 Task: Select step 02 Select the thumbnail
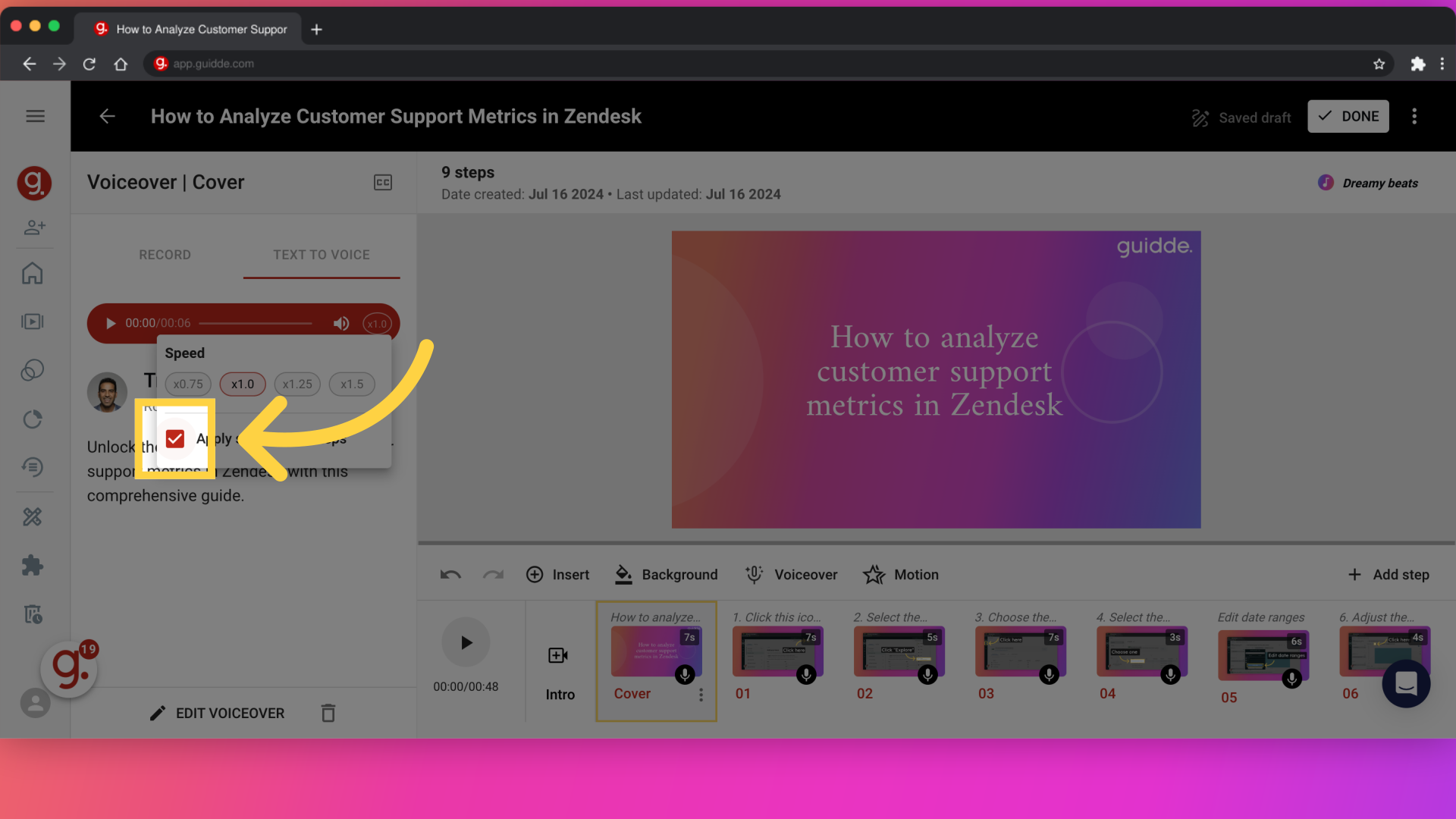899,651
